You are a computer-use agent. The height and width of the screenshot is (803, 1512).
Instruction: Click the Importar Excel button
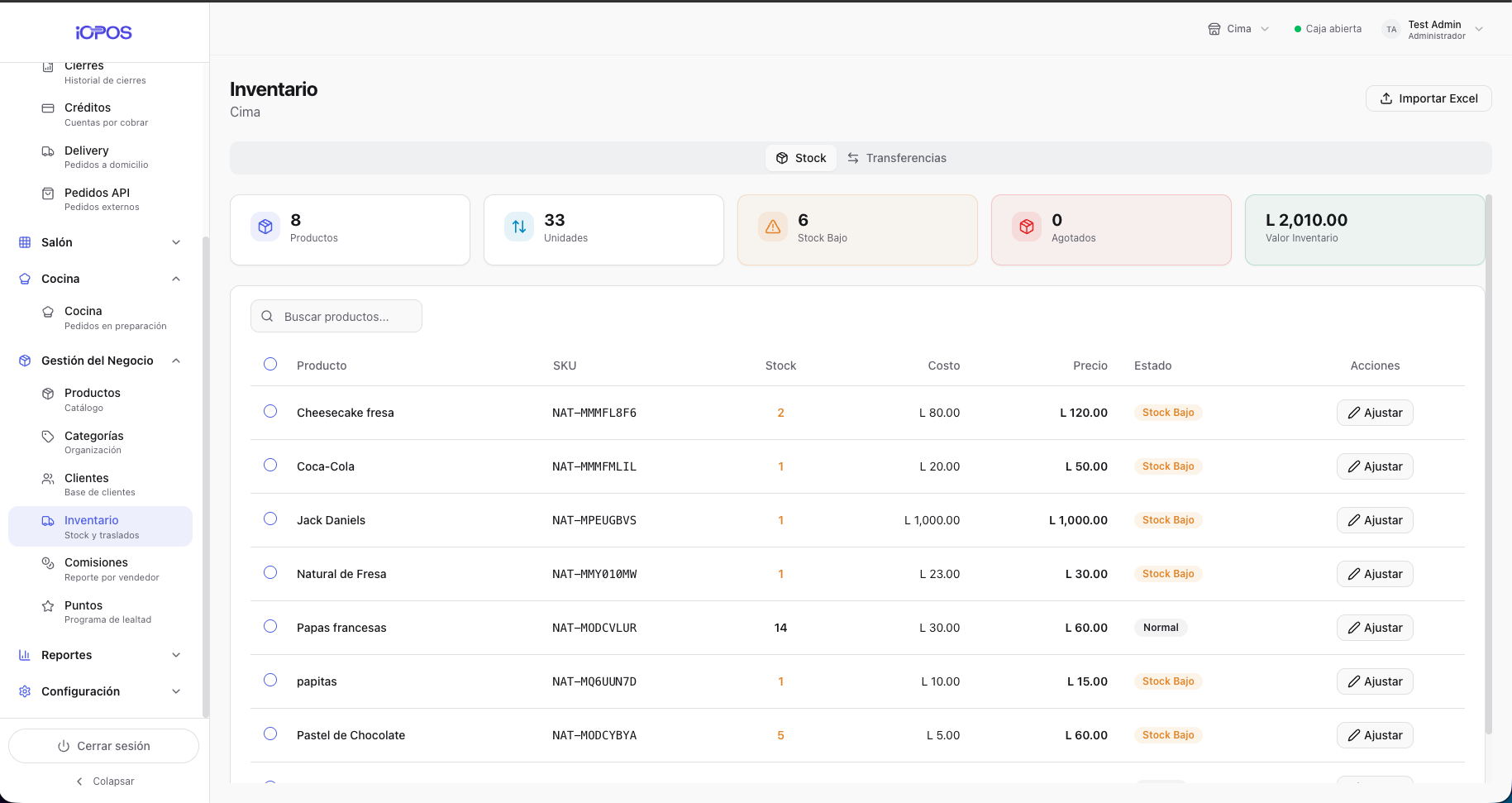point(1429,98)
